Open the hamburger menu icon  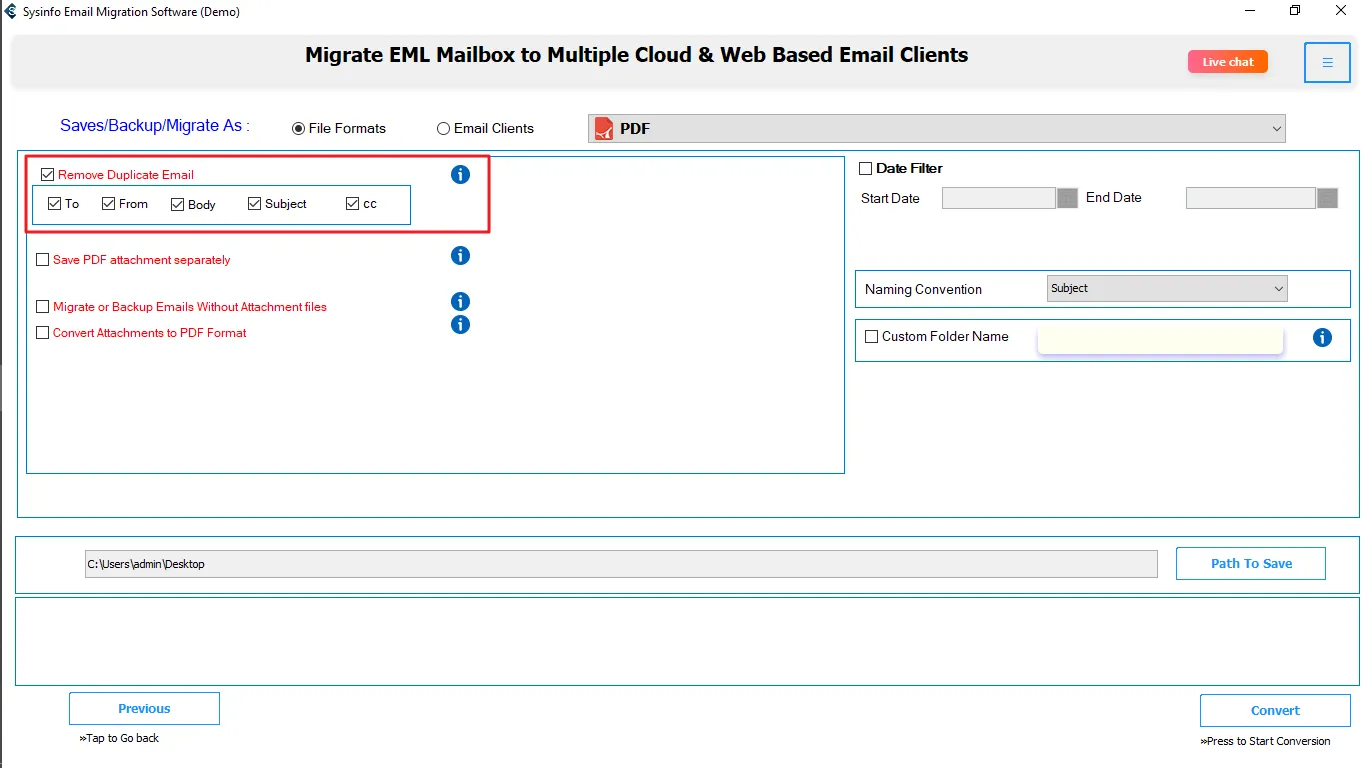[1327, 63]
